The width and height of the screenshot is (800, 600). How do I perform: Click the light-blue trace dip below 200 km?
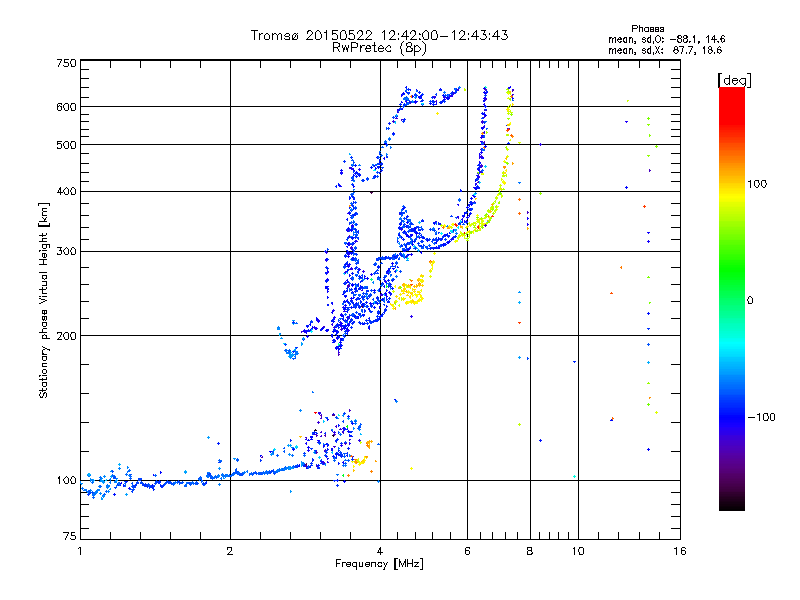(x=291, y=352)
